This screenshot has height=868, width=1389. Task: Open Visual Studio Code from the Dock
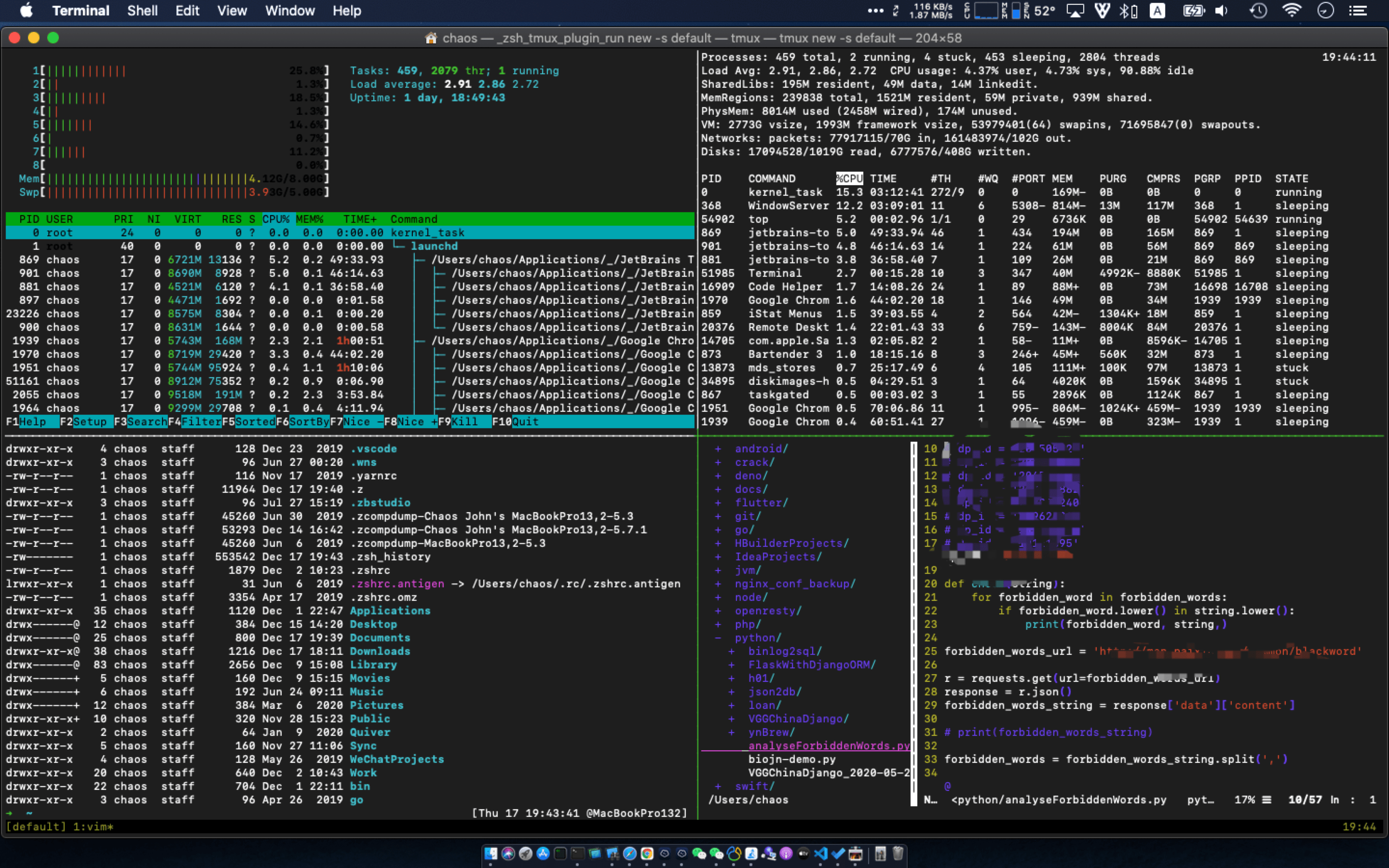pos(821,854)
